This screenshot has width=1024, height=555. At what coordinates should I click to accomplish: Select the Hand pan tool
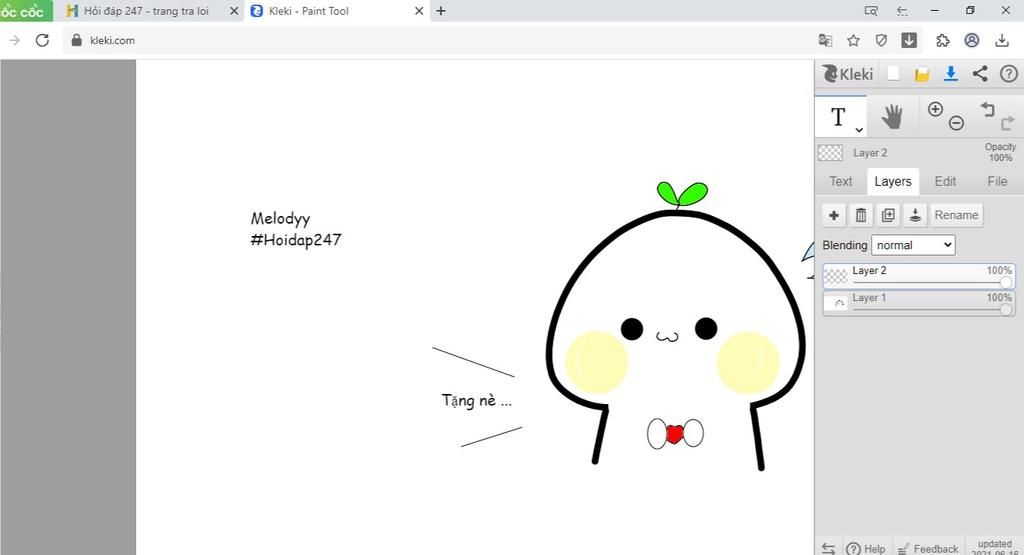pos(892,117)
